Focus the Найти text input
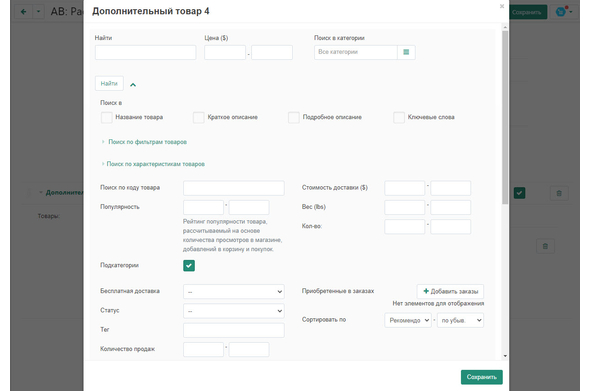This screenshot has width=590, height=391. tap(145, 52)
